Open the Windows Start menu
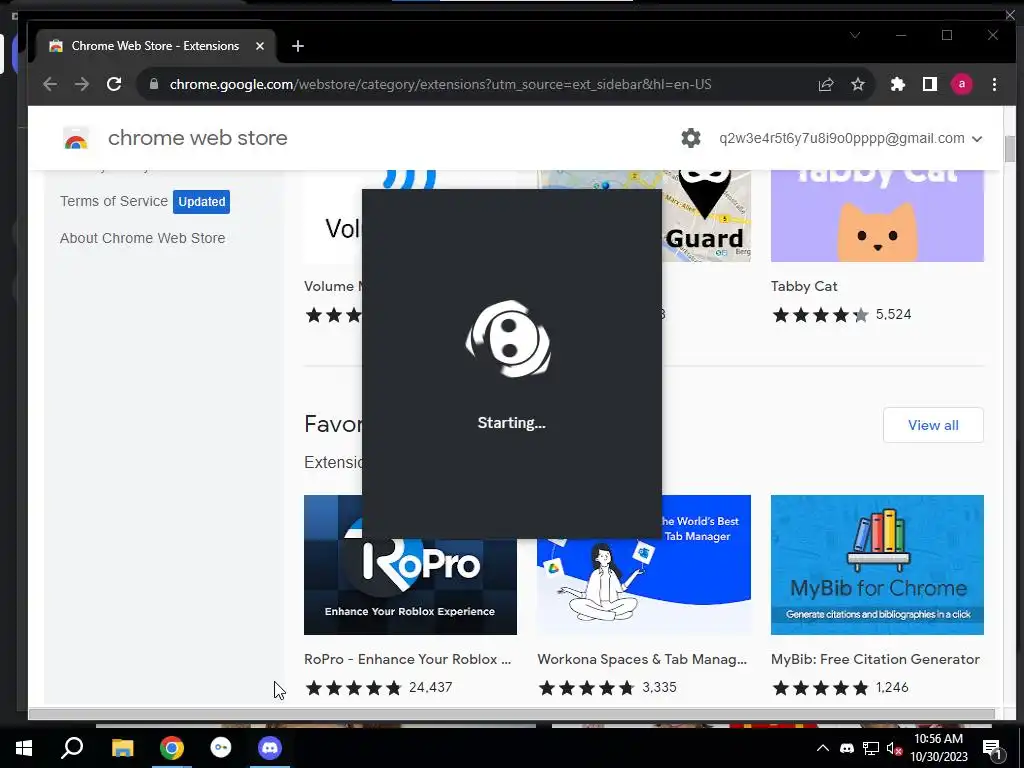This screenshot has width=1024, height=768. [x=24, y=748]
